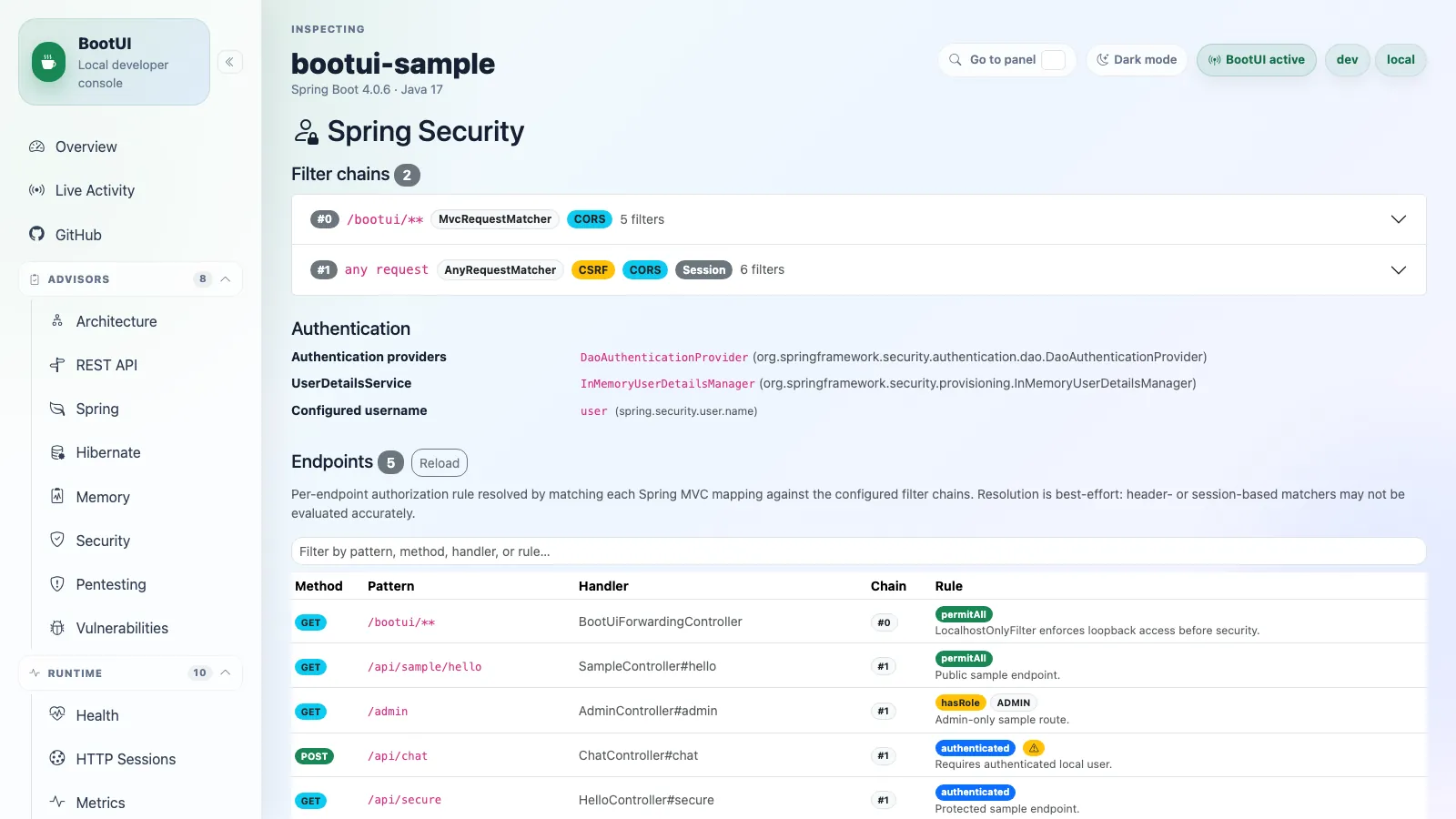Click the Pentesting shield icon
Screen dimensions: 1456x819
coord(57,583)
